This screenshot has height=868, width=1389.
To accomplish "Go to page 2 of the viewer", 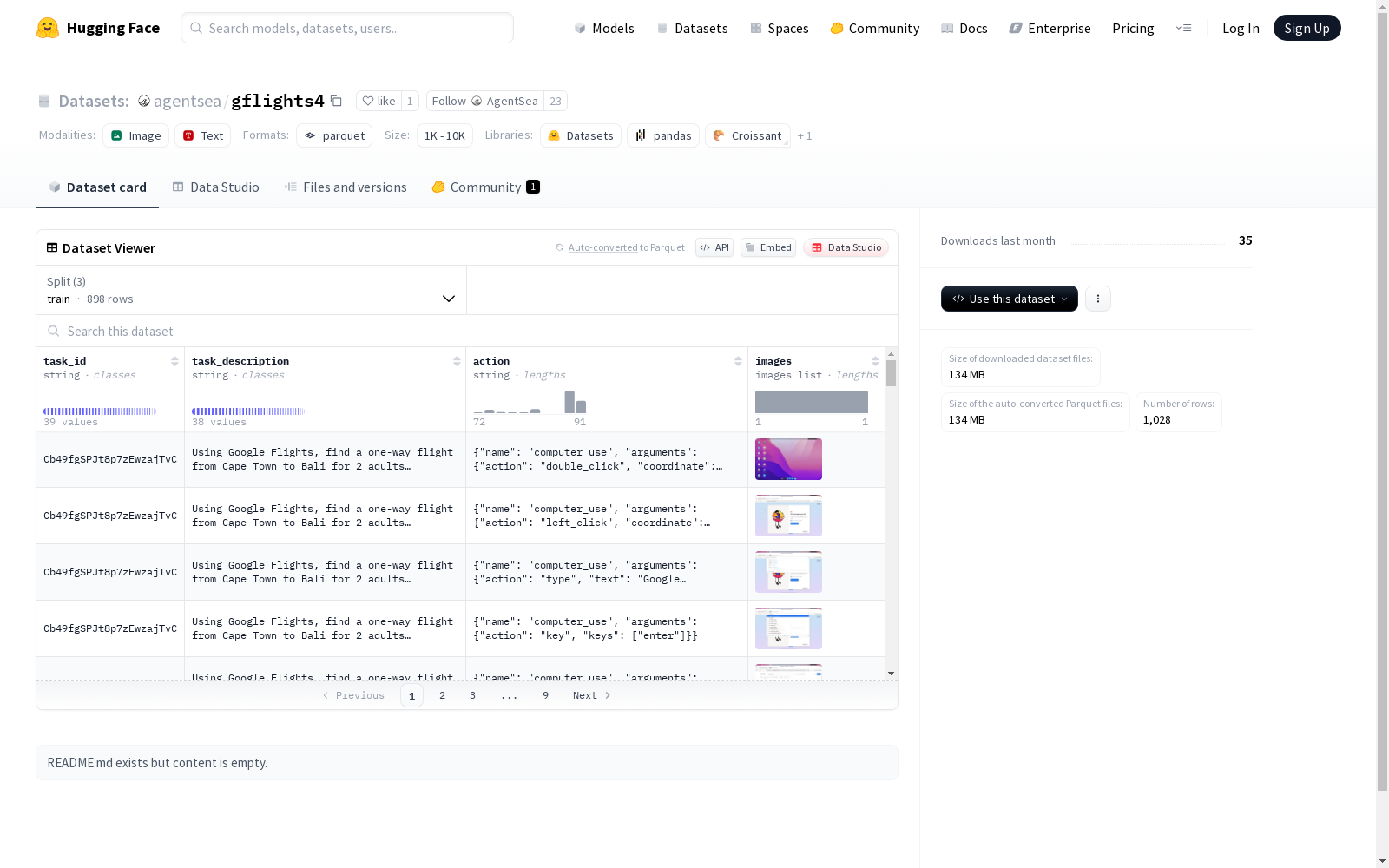I will (x=442, y=695).
